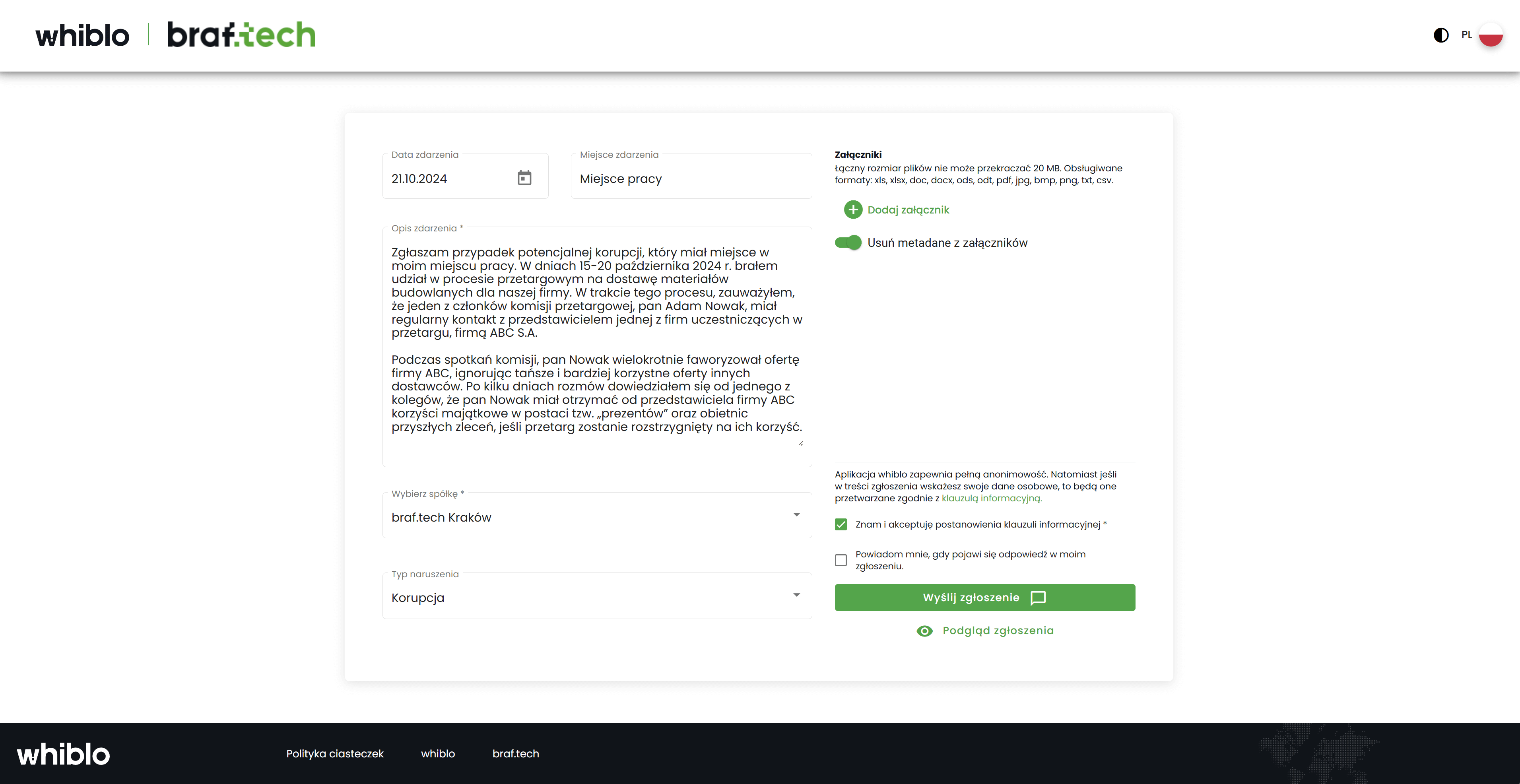Click the 'Data zdarzenia' date field

tap(466, 177)
